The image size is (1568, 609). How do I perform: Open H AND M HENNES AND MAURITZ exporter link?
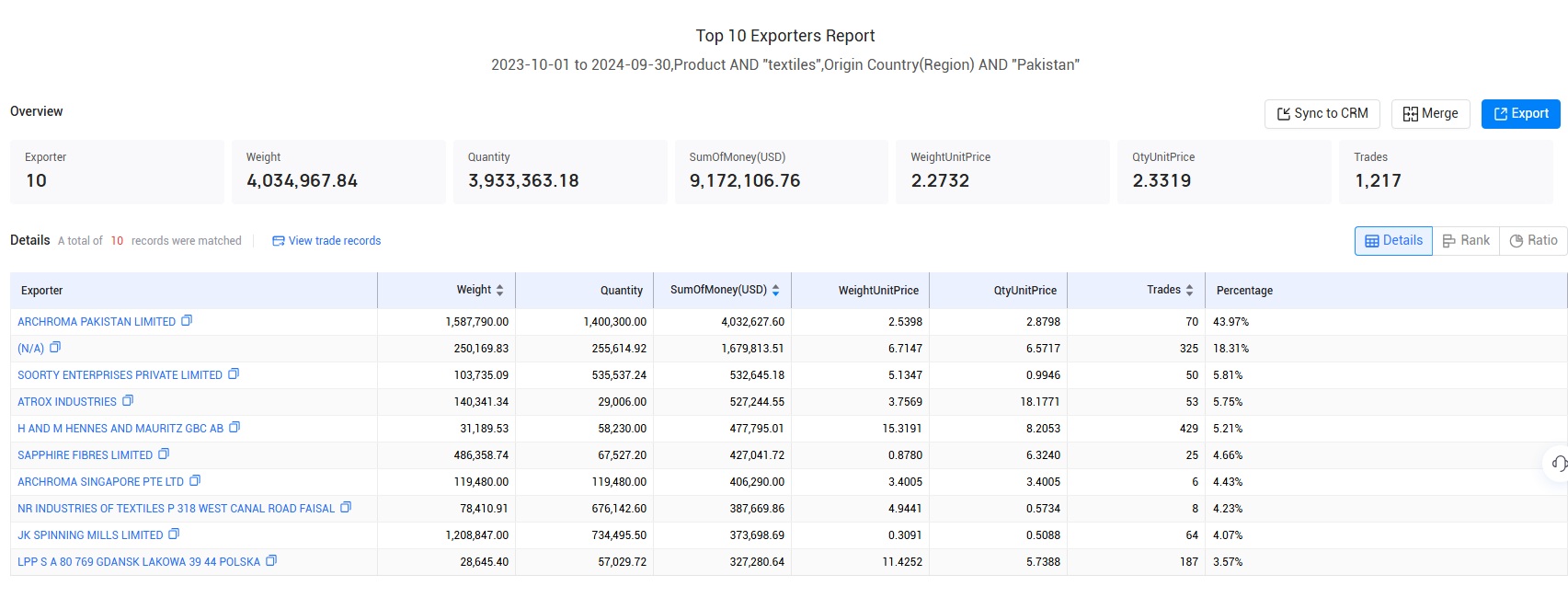[x=120, y=429]
